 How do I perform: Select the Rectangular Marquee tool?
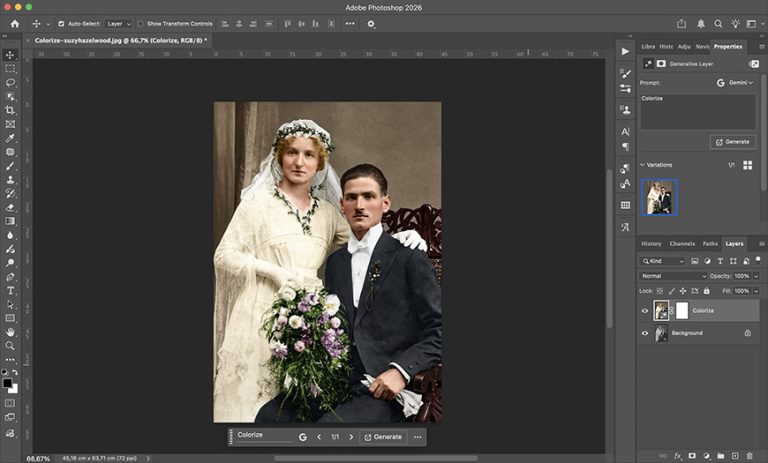coord(10,69)
